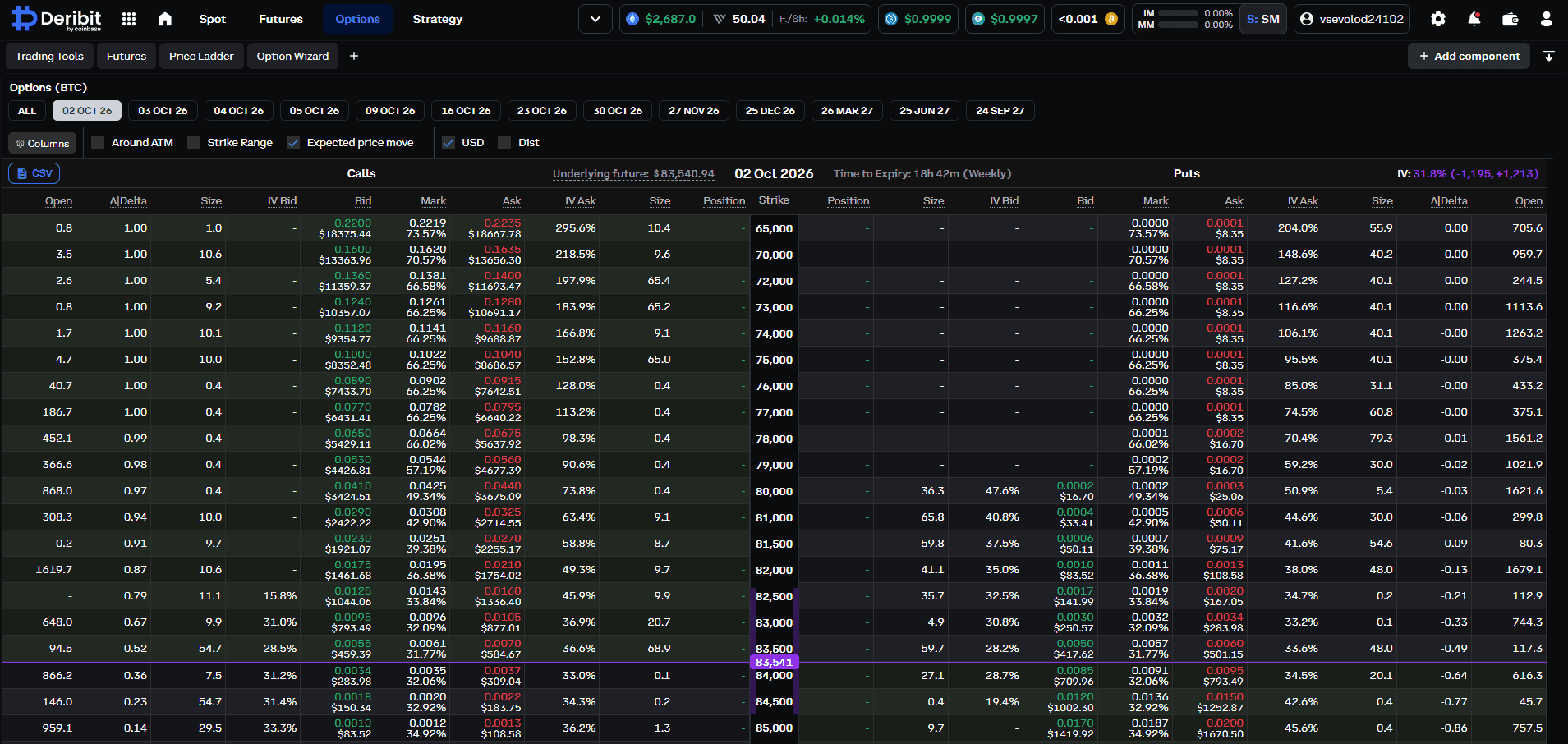Switch to Price Ladder tab

click(201, 56)
